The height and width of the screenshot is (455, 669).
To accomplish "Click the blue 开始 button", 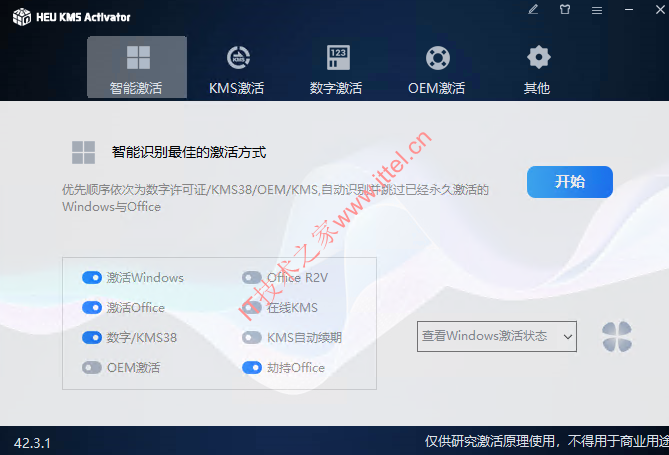I will pyautogui.click(x=570, y=182).
